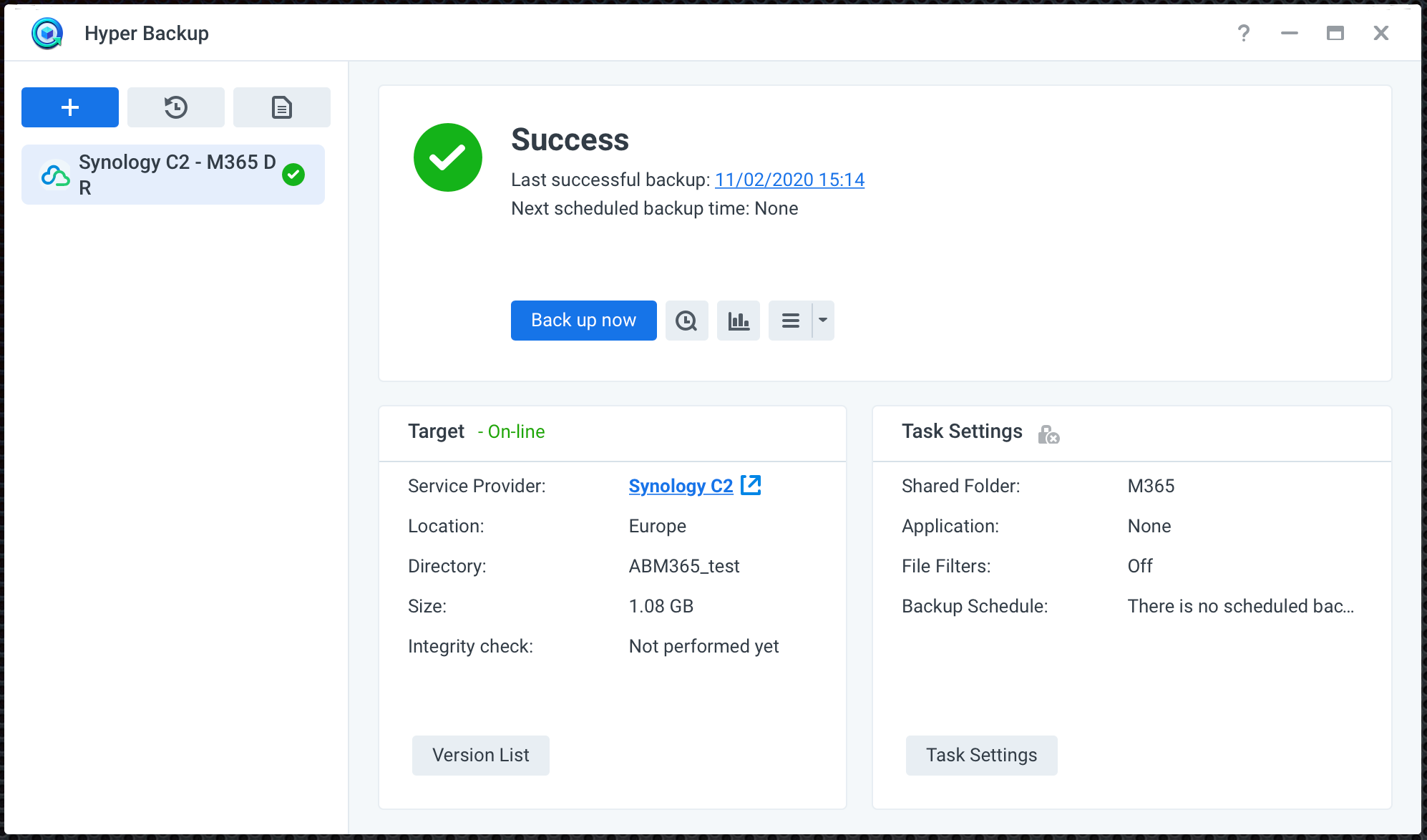The width and height of the screenshot is (1427, 840).
Task: Click the hamburger action menu icon
Action: point(790,321)
